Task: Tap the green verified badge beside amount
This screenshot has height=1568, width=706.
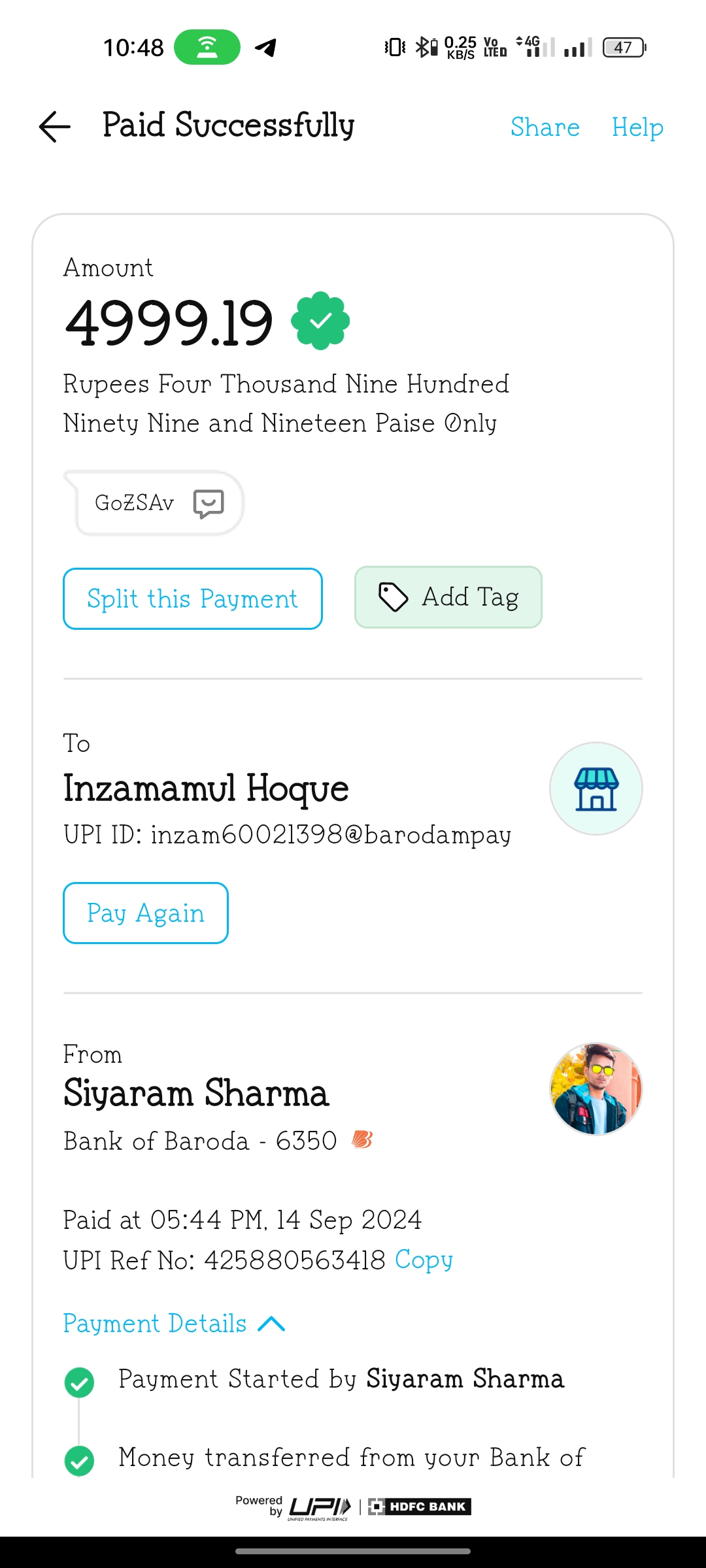Action: click(320, 321)
